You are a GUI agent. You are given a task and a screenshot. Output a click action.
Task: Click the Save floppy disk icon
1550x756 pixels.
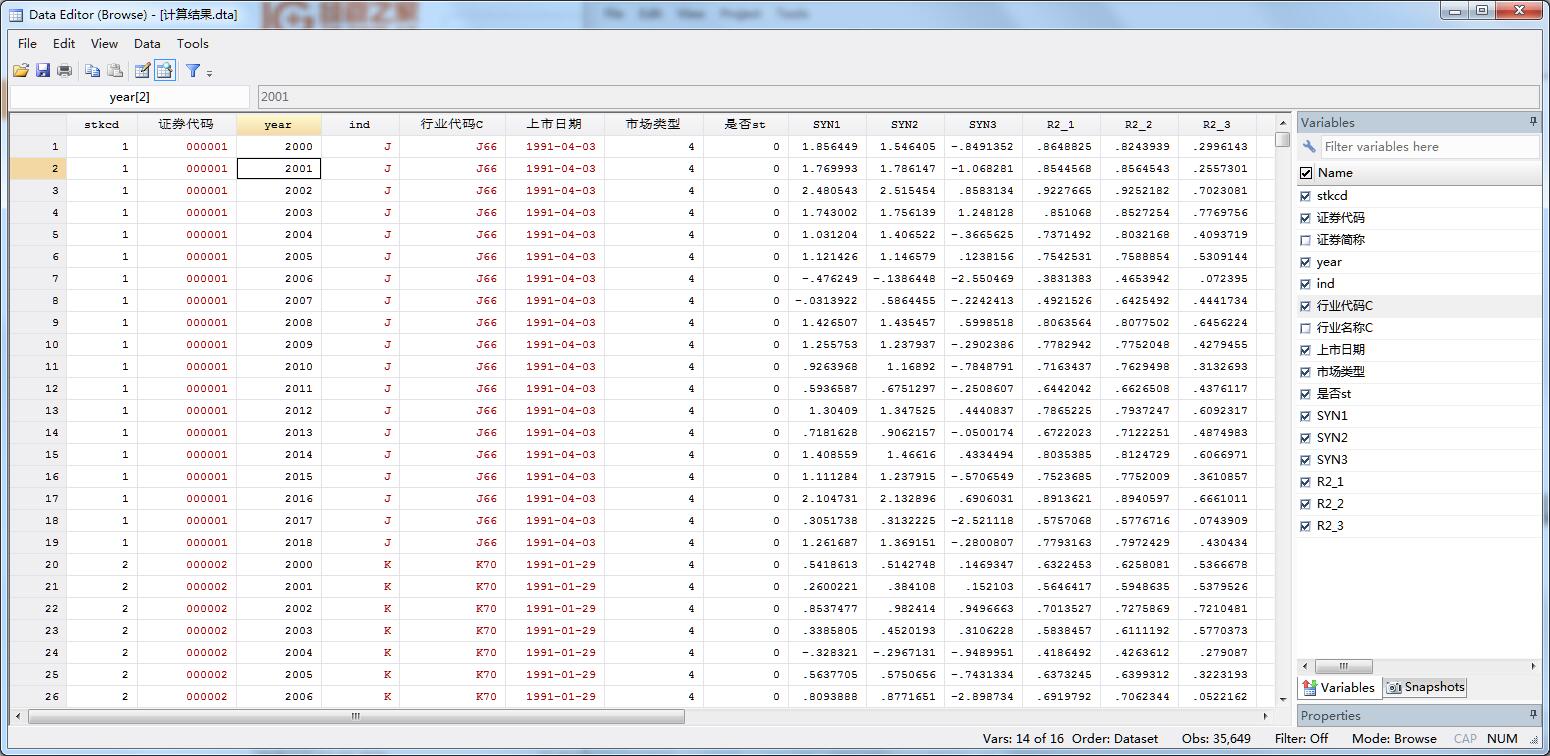tap(43, 70)
